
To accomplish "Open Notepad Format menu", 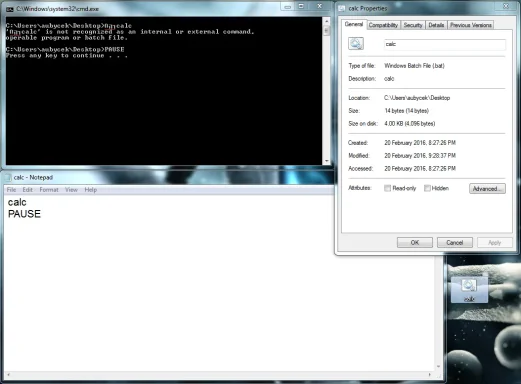I will (49, 190).
